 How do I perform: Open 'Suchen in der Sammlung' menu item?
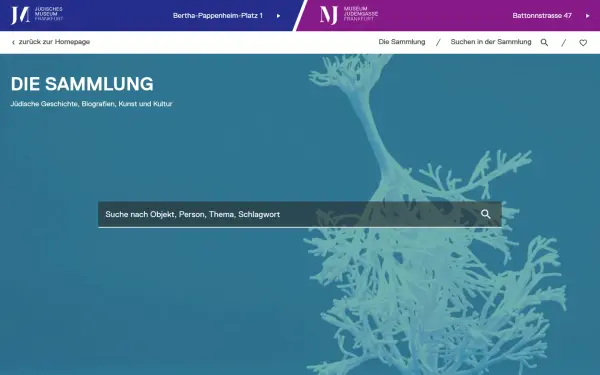[491, 42]
